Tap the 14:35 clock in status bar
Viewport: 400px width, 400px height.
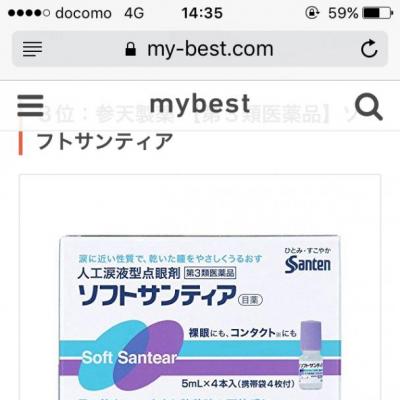[202, 13]
